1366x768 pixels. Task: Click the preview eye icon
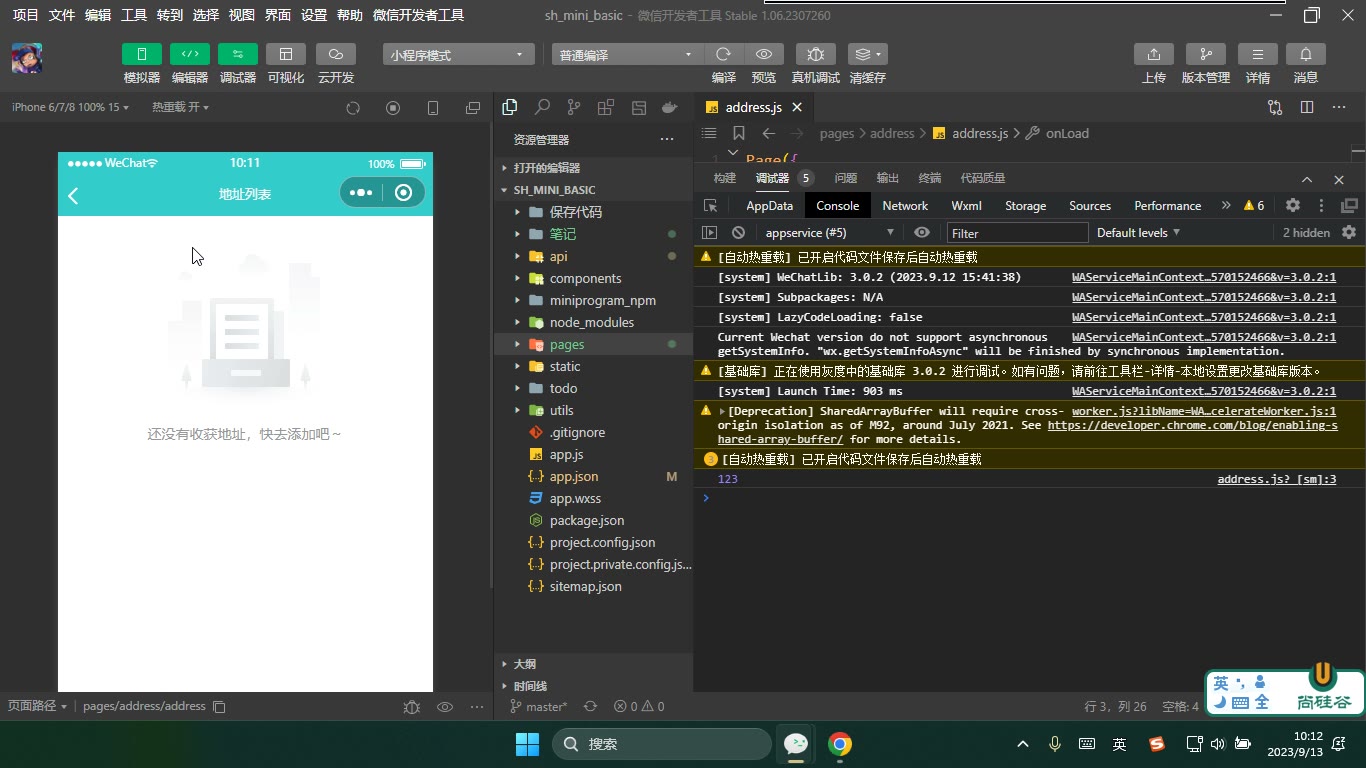coord(764,54)
